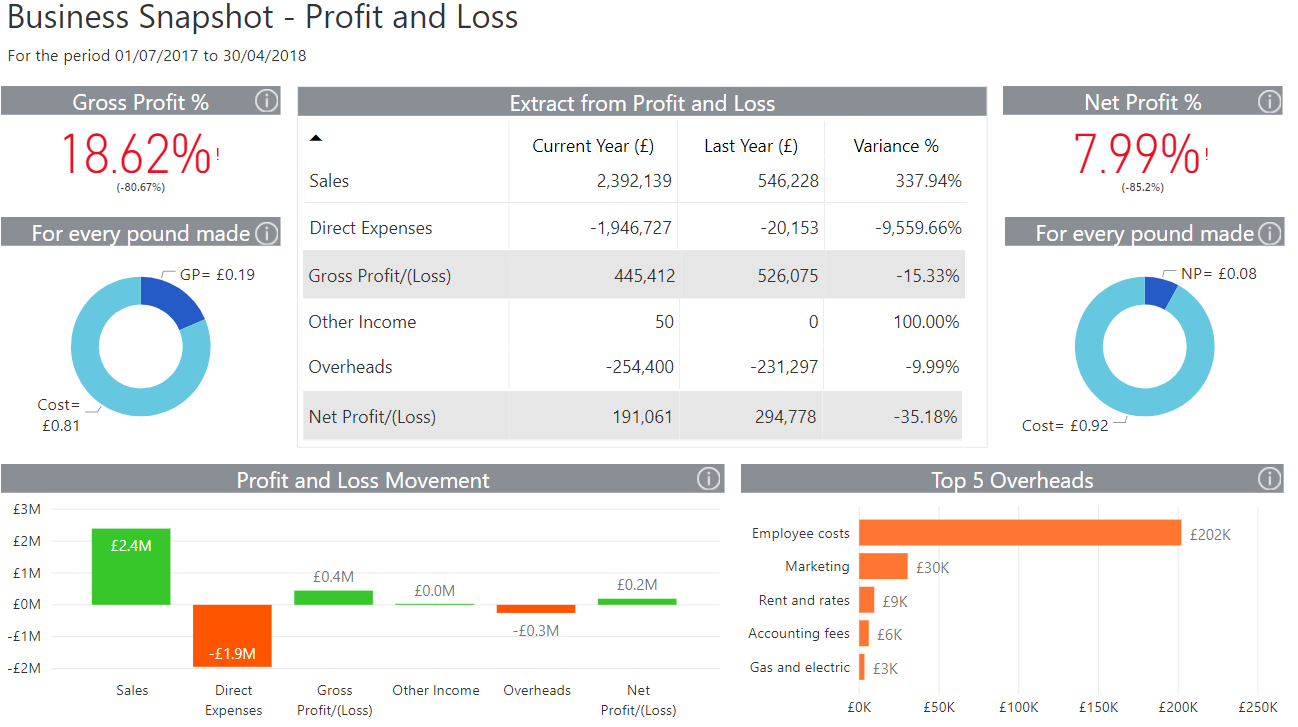Select the Gross Profit/(Loss) row label

380,275
